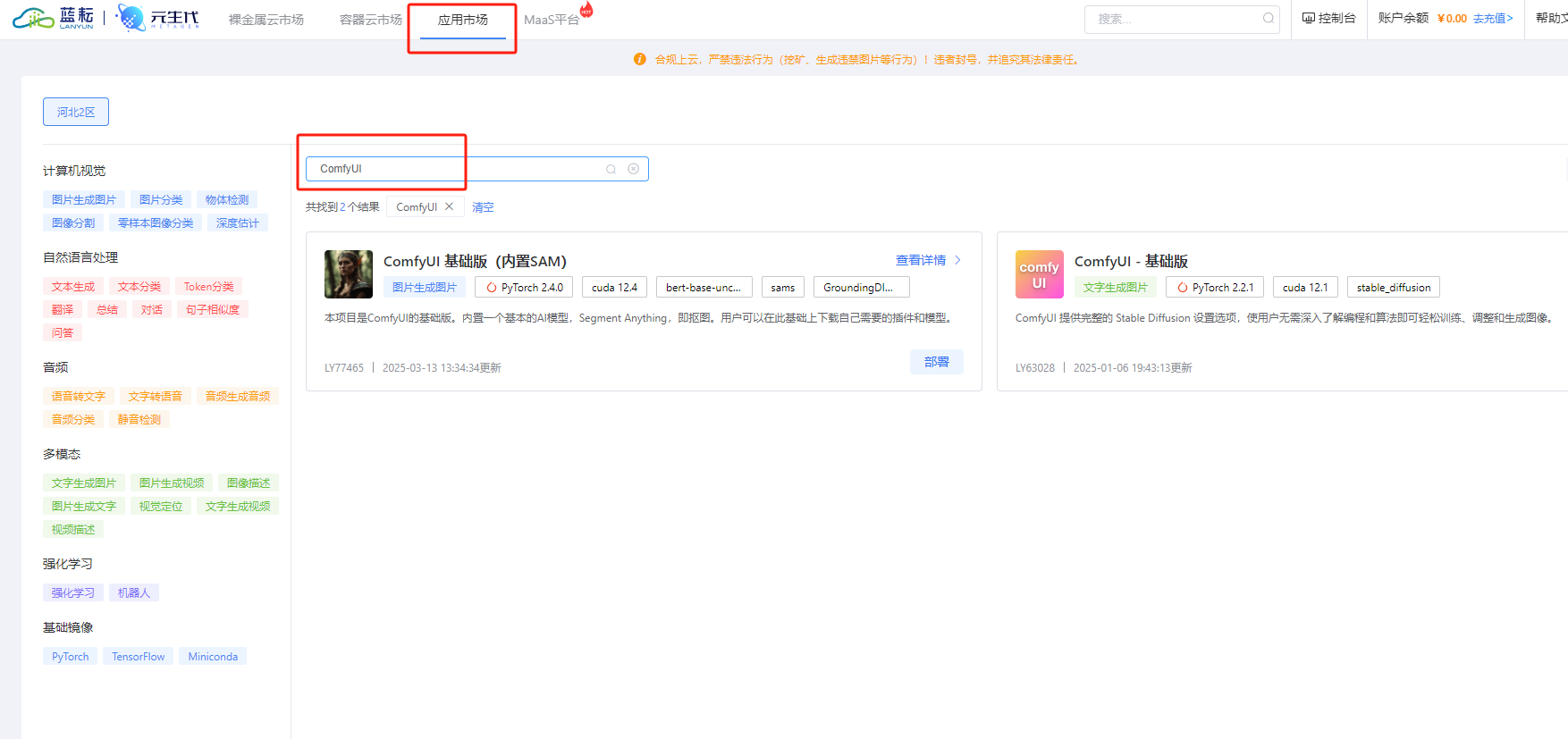
Task: Filter by 视频描述 category
Action: click(x=73, y=530)
